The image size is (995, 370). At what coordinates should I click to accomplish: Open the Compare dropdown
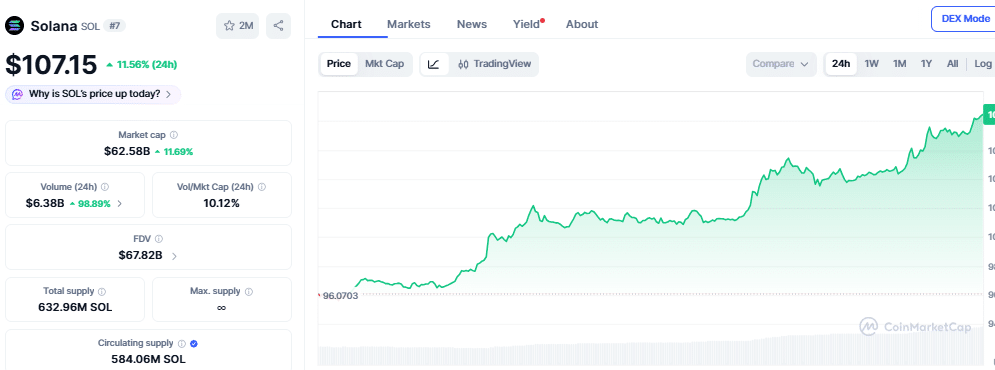pyautogui.click(x=781, y=64)
